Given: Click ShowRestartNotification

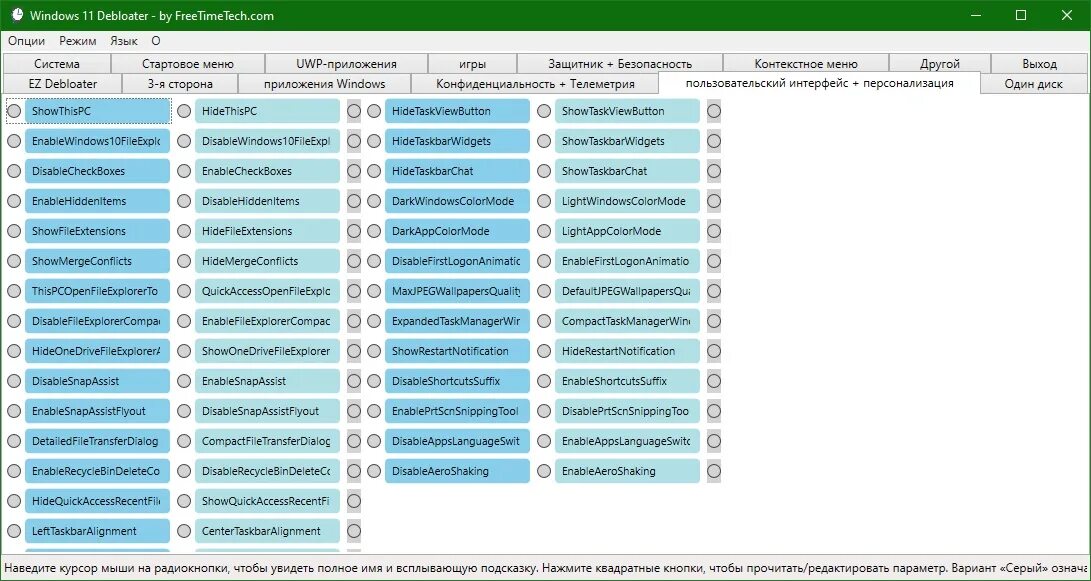Looking at the screenshot, I should [x=457, y=351].
